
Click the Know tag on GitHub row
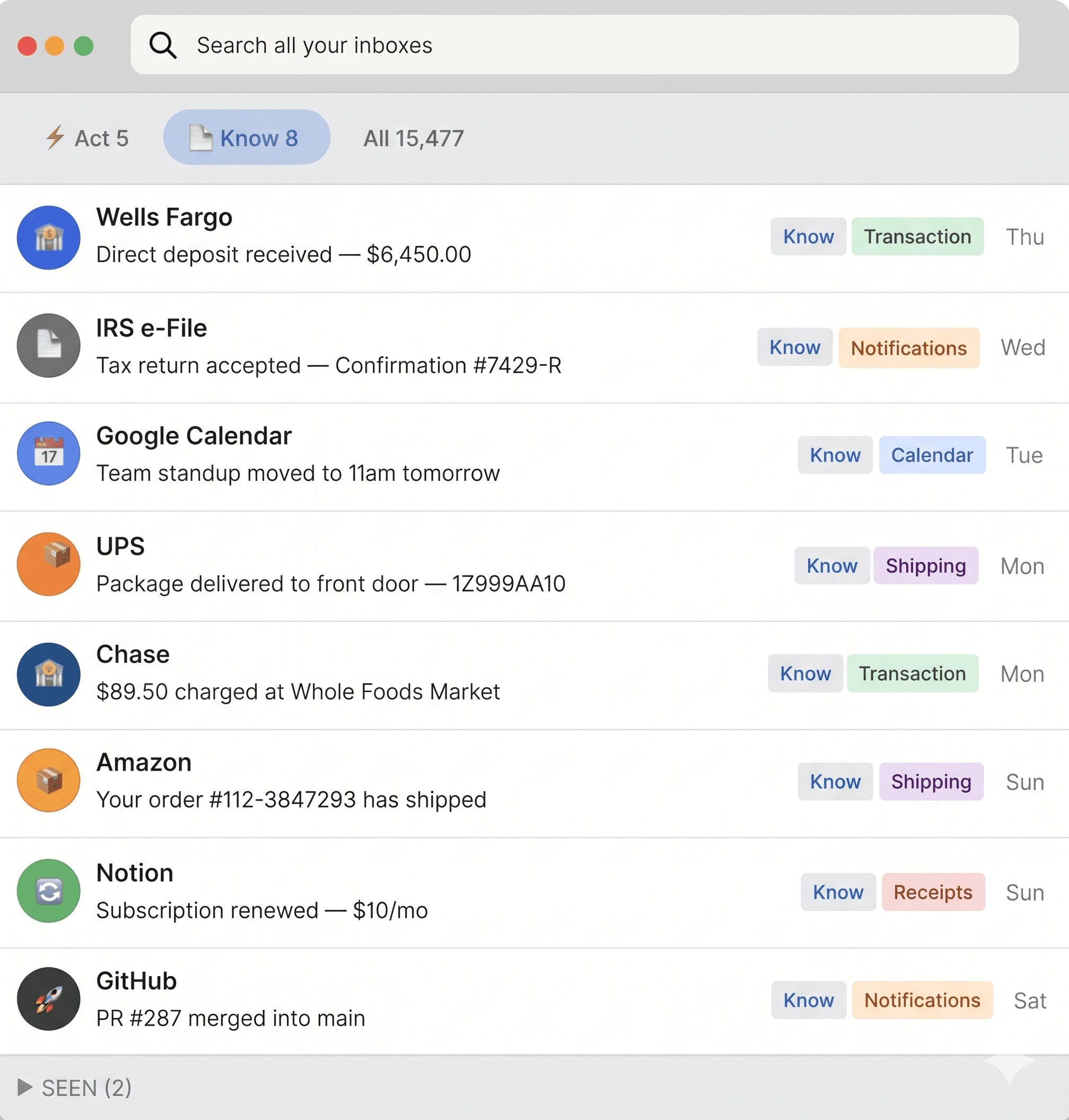[808, 1000]
